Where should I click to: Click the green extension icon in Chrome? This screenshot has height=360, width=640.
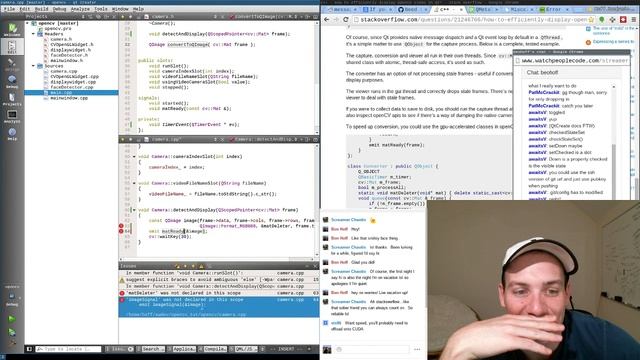(x=601, y=20)
